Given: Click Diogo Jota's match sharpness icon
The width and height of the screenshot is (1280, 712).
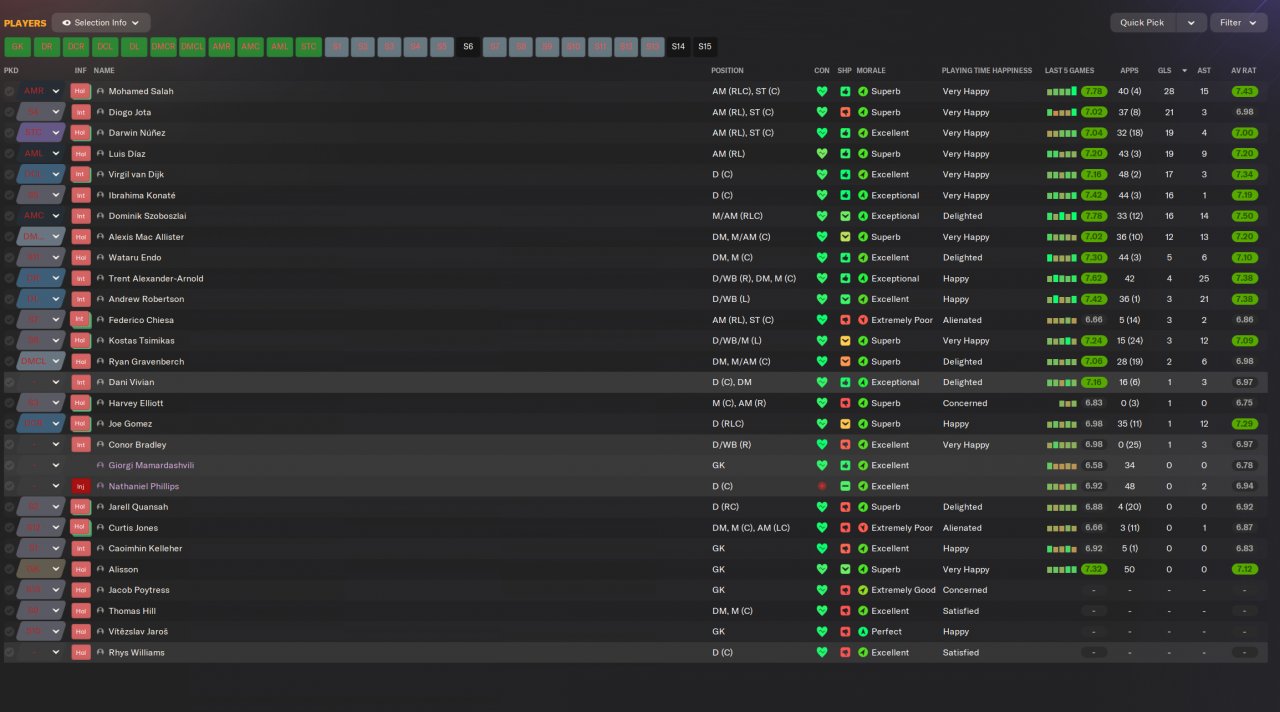Looking at the screenshot, I should pyautogui.click(x=844, y=112).
